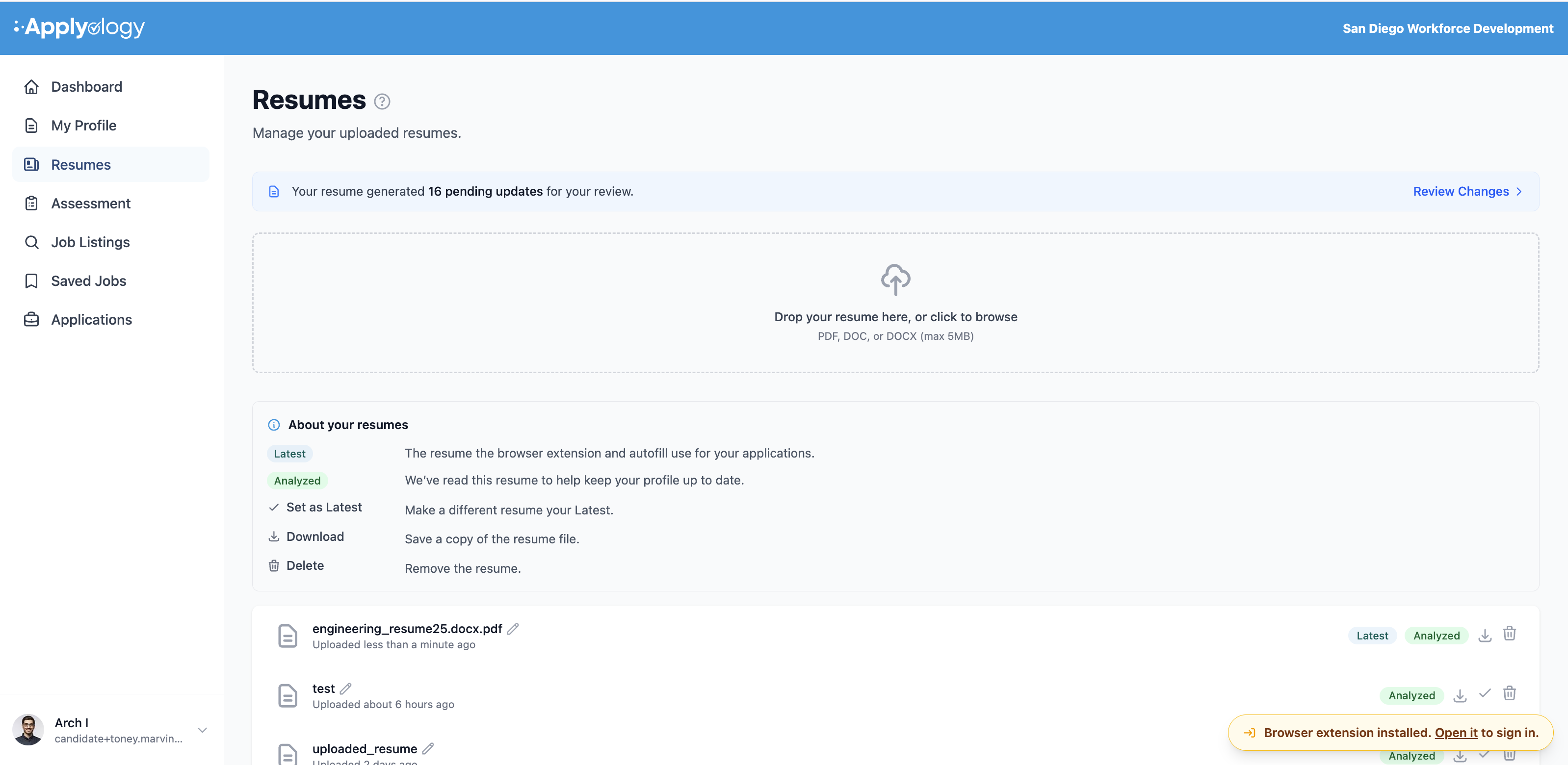This screenshot has width=1568, height=765.
Task: Click the document icon in pending updates banner
Action: [274, 192]
